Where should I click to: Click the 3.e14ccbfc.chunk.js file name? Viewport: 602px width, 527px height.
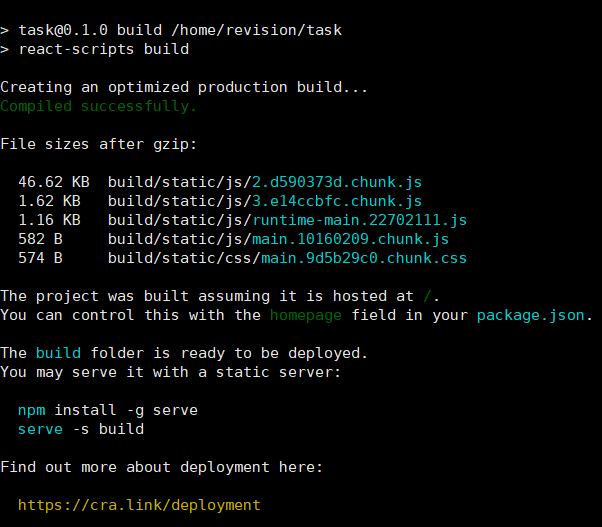pyautogui.click(x=337, y=201)
